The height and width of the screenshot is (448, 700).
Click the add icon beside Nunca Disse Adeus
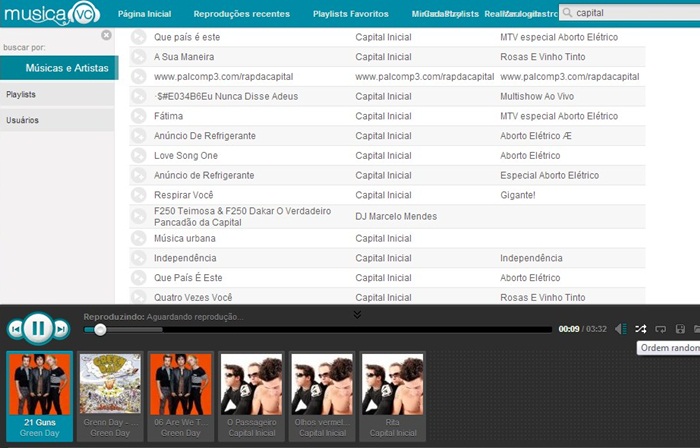point(138,96)
